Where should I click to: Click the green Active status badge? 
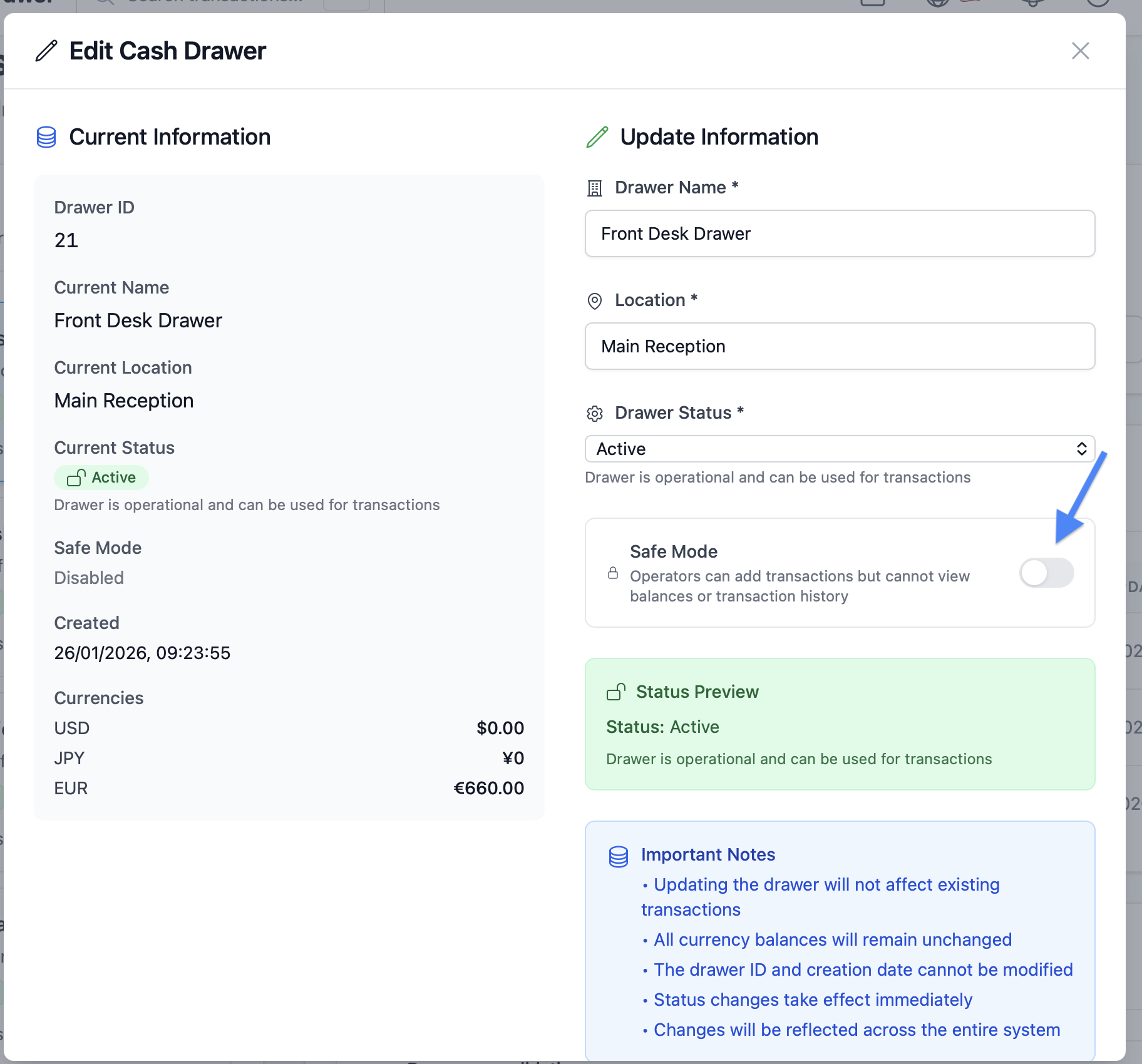101,478
